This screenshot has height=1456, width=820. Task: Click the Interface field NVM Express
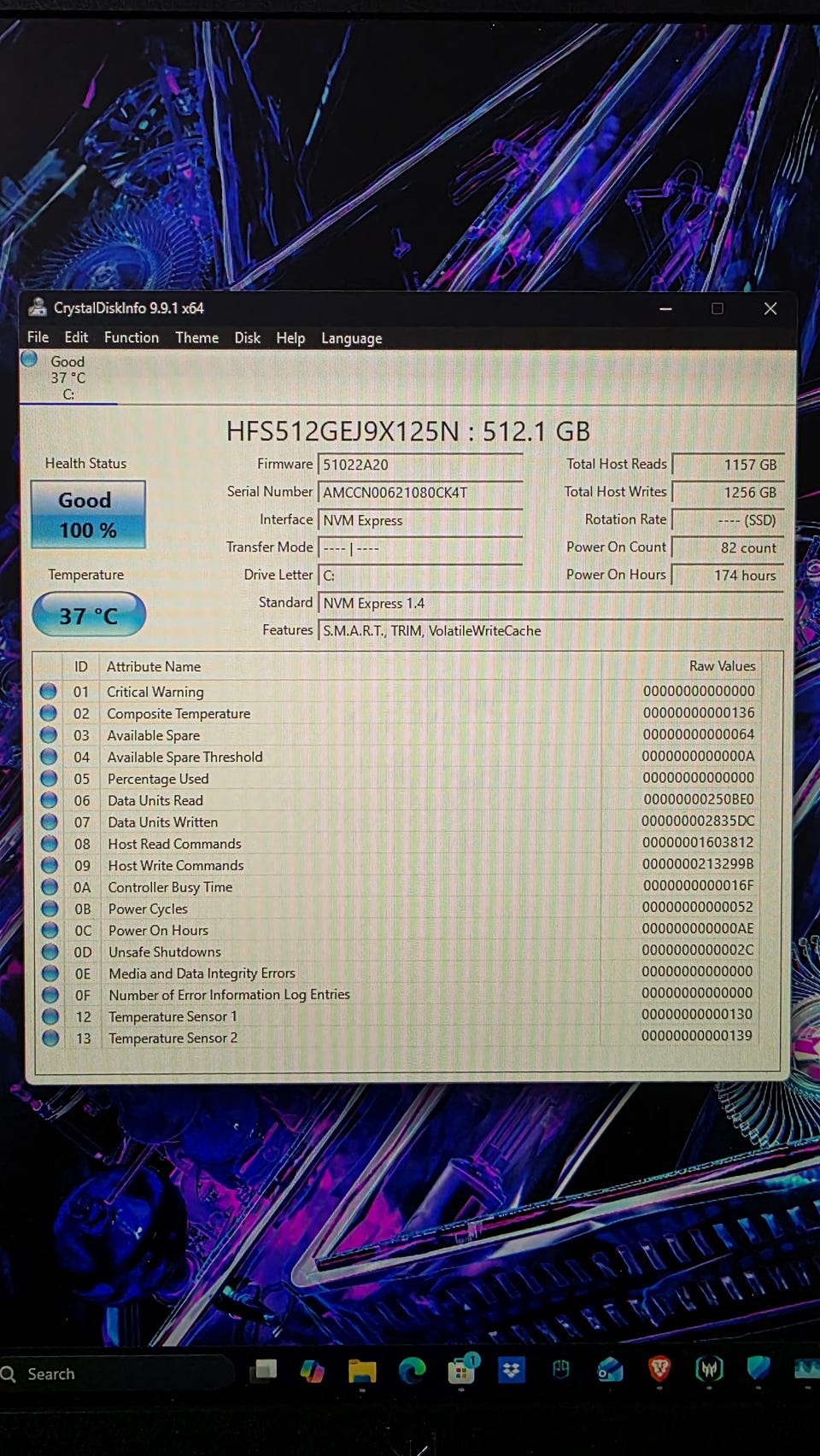(420, 520)
